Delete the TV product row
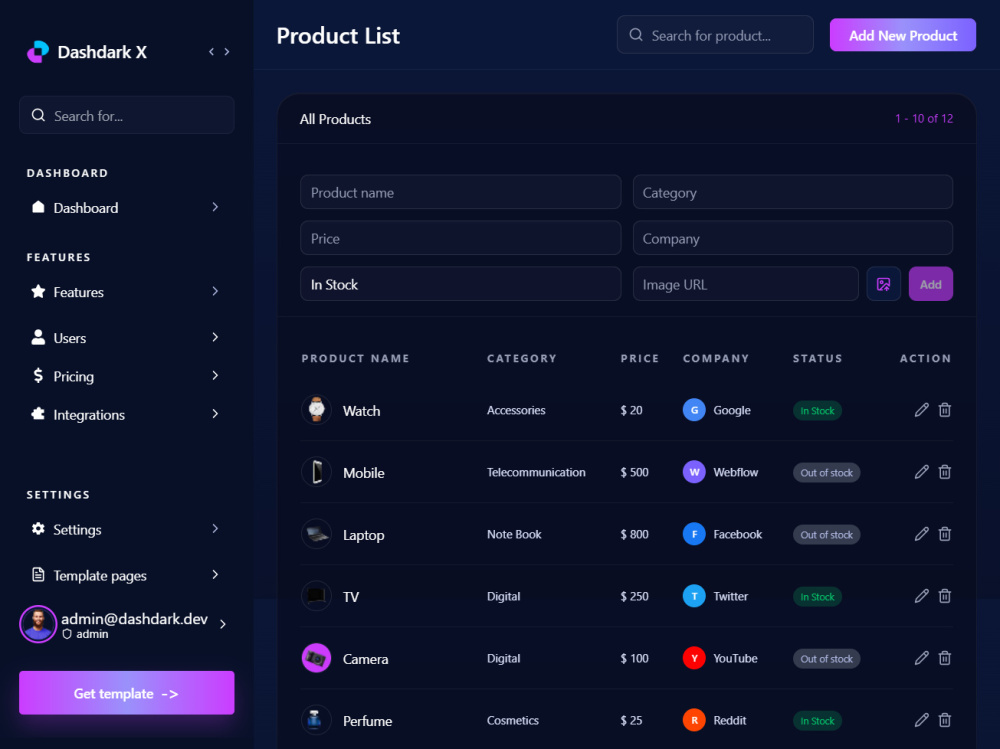 pyautogui.click(x=945, y=596)
